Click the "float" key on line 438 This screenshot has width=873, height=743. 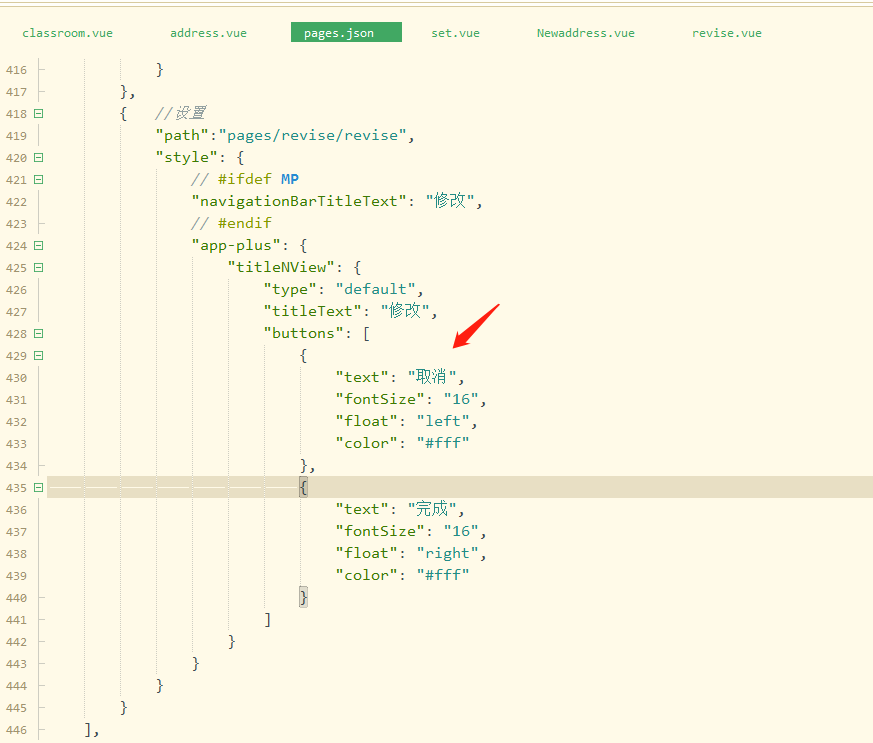coord(366,553)
